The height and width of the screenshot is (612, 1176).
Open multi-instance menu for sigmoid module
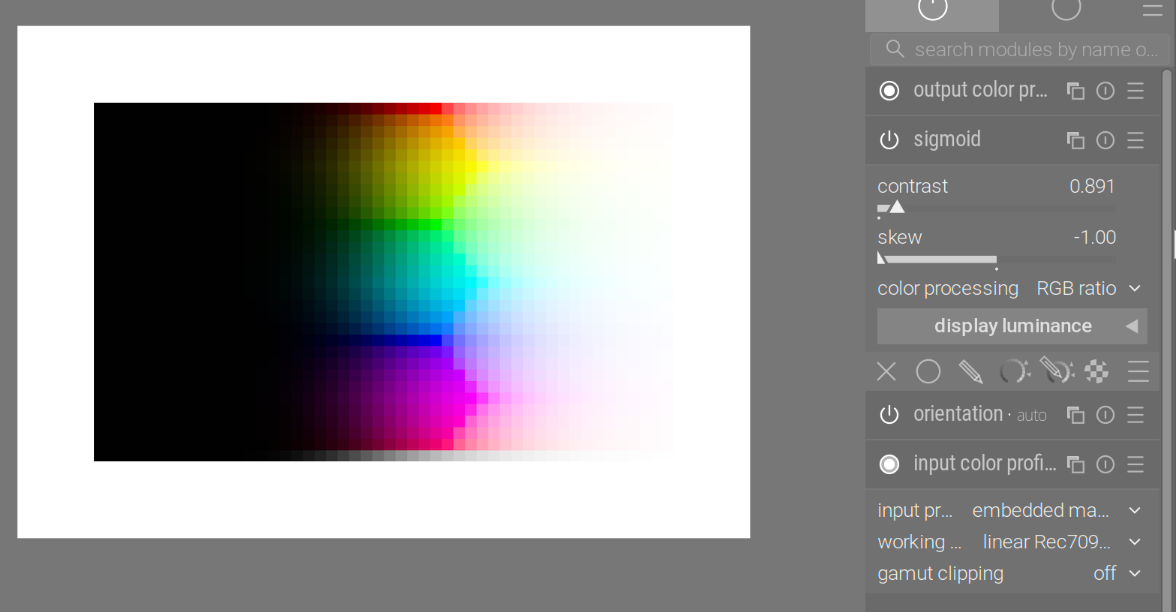[x=1076, y=140]
